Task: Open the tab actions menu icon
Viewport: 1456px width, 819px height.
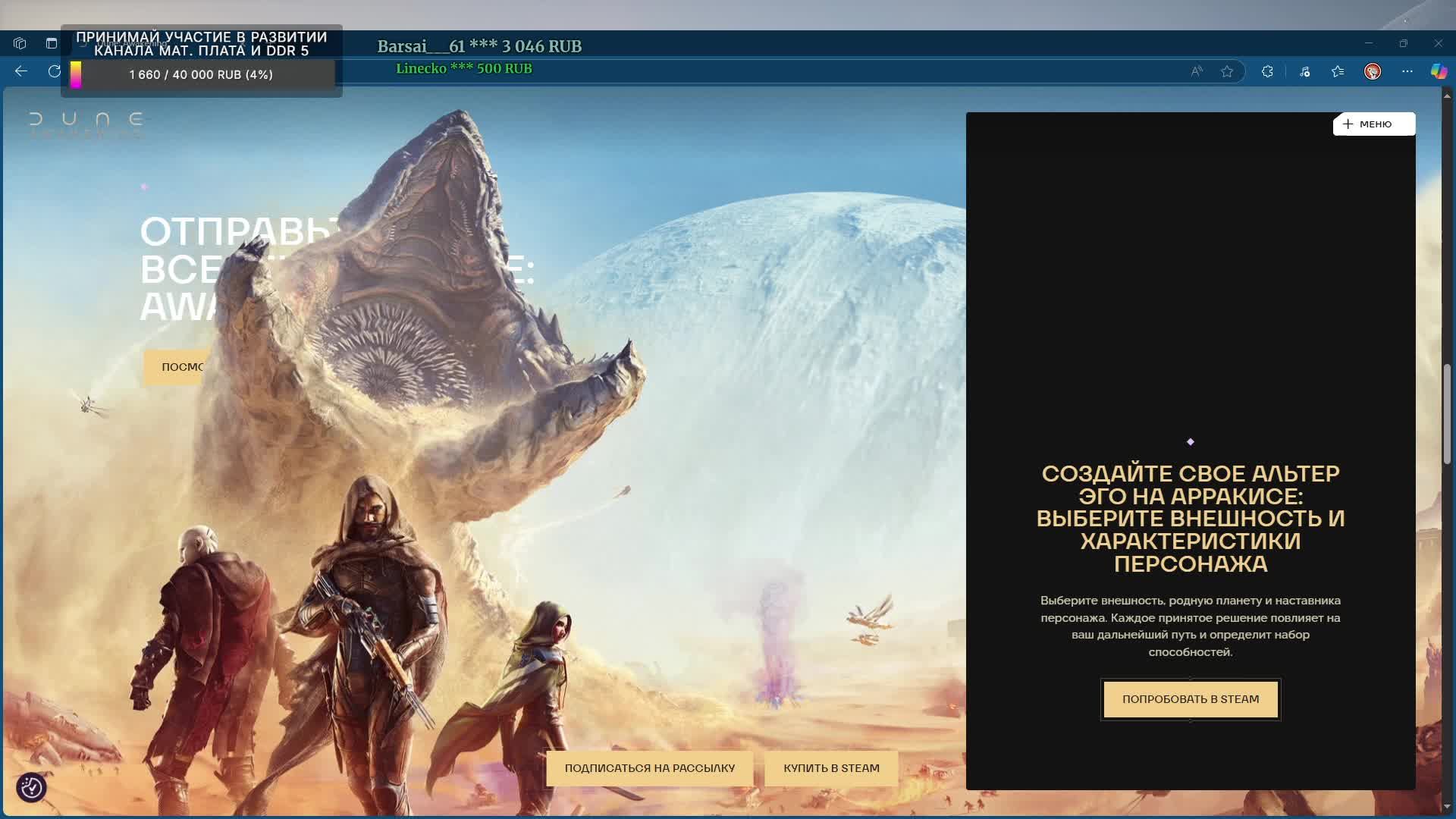Action: tap(52, 43)
